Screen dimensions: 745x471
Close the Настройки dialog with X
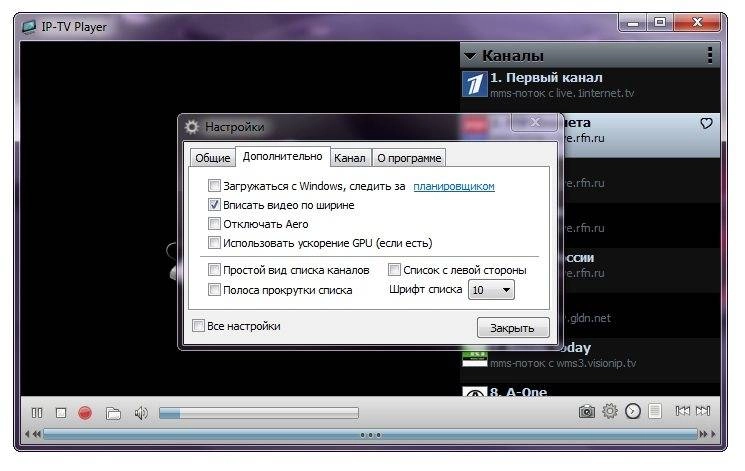(535, 123)
